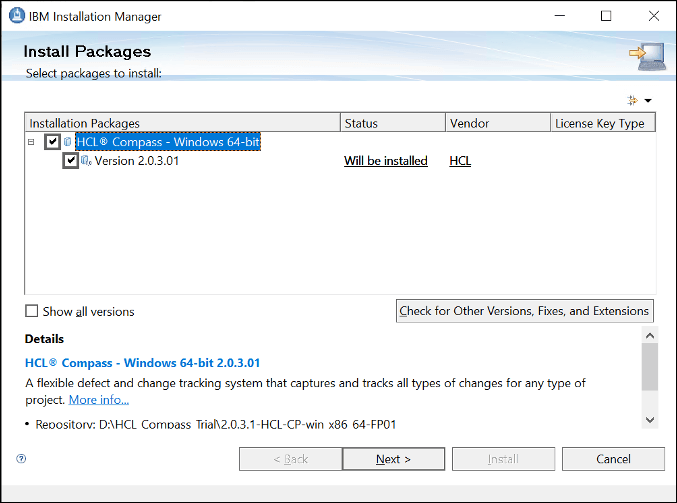Image resolution: width=677 pixels, height=503 pixels.
Task: Click the 'Will be installed' status text
Action: [386, 161]
